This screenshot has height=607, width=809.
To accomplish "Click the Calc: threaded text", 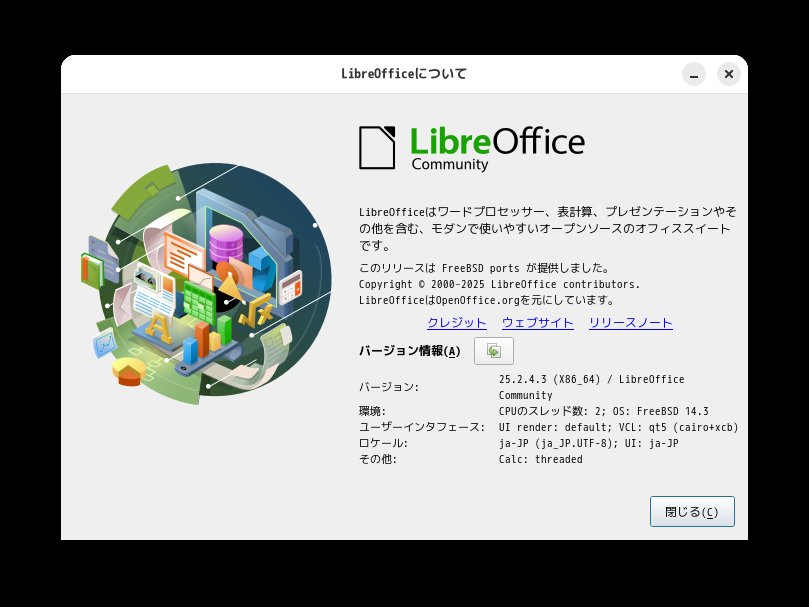I will (x=540, y=459).
